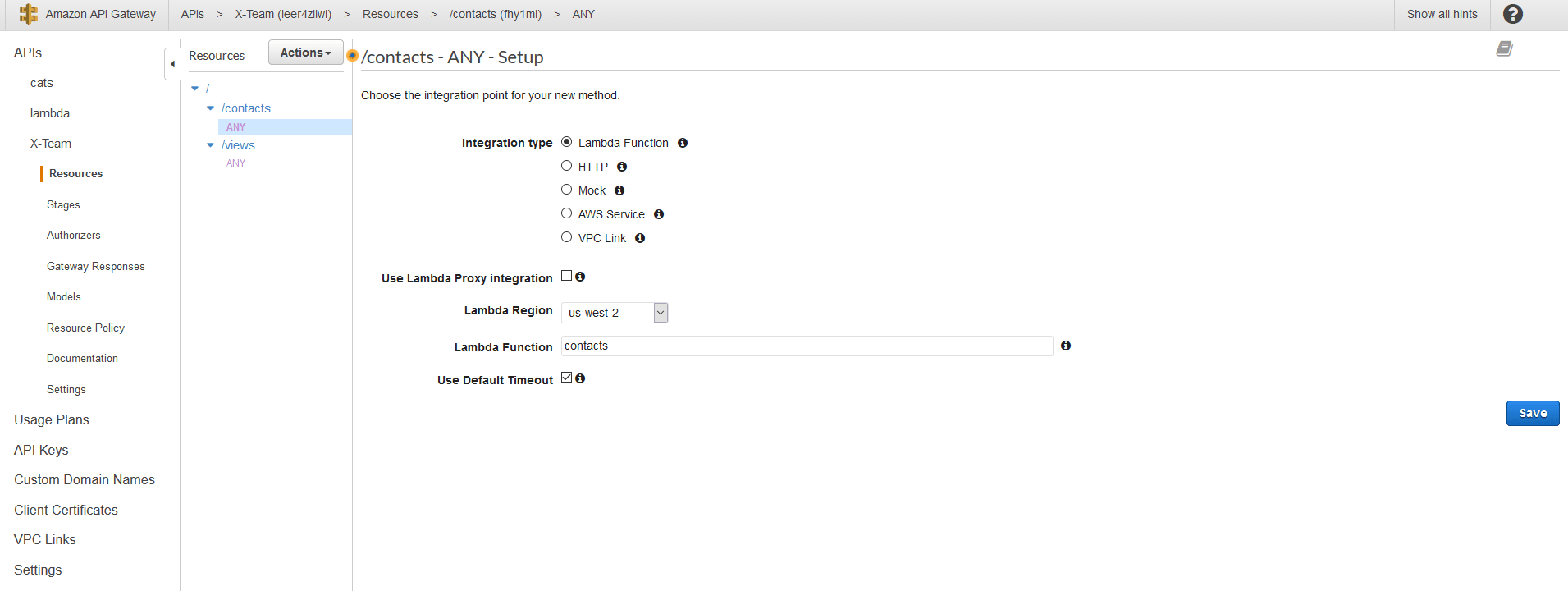
Task: Click the Save button
Action: click(x=1533, y=413)
